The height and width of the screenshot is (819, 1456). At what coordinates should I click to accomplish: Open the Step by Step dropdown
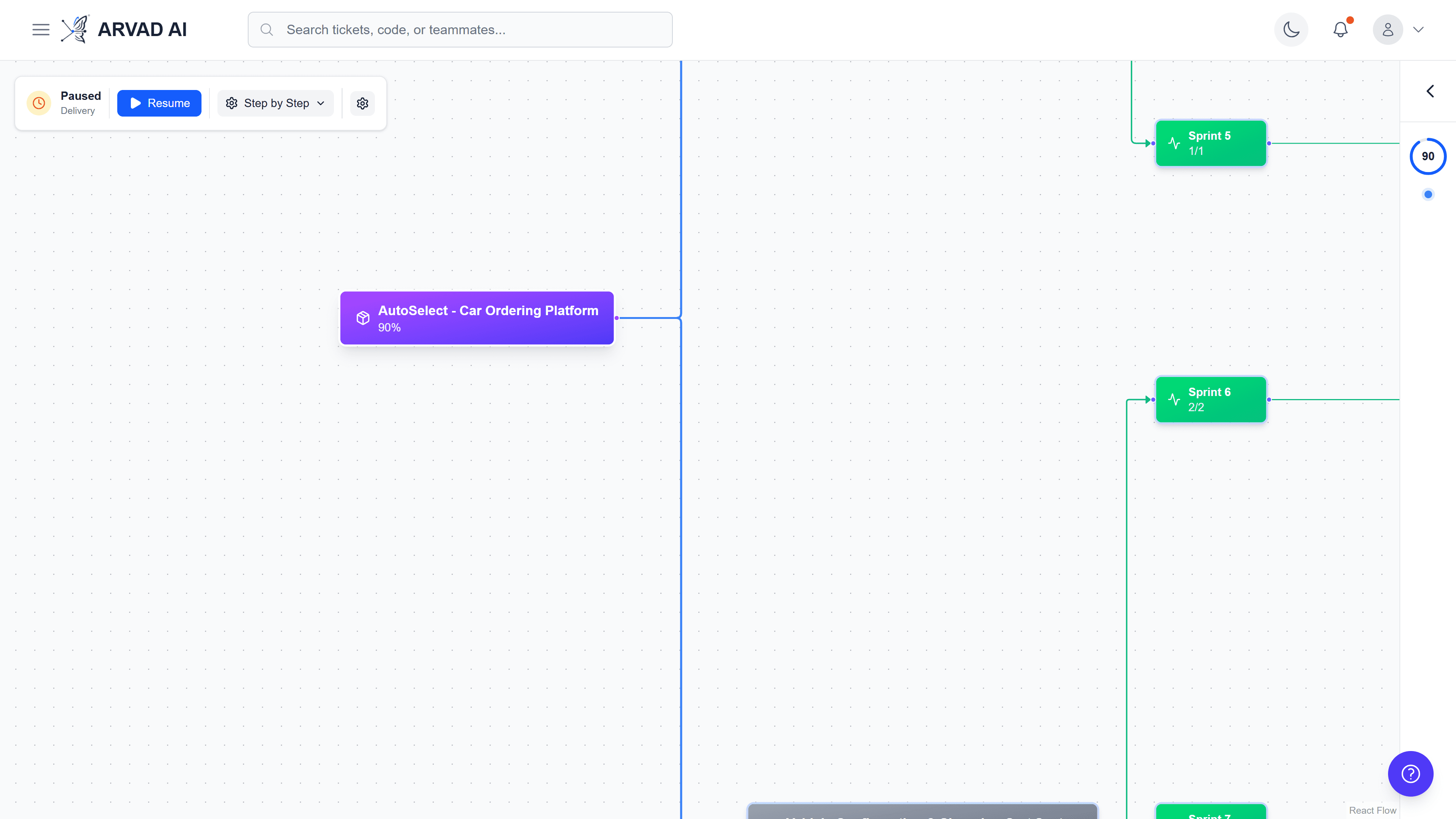tap(276, 103)
